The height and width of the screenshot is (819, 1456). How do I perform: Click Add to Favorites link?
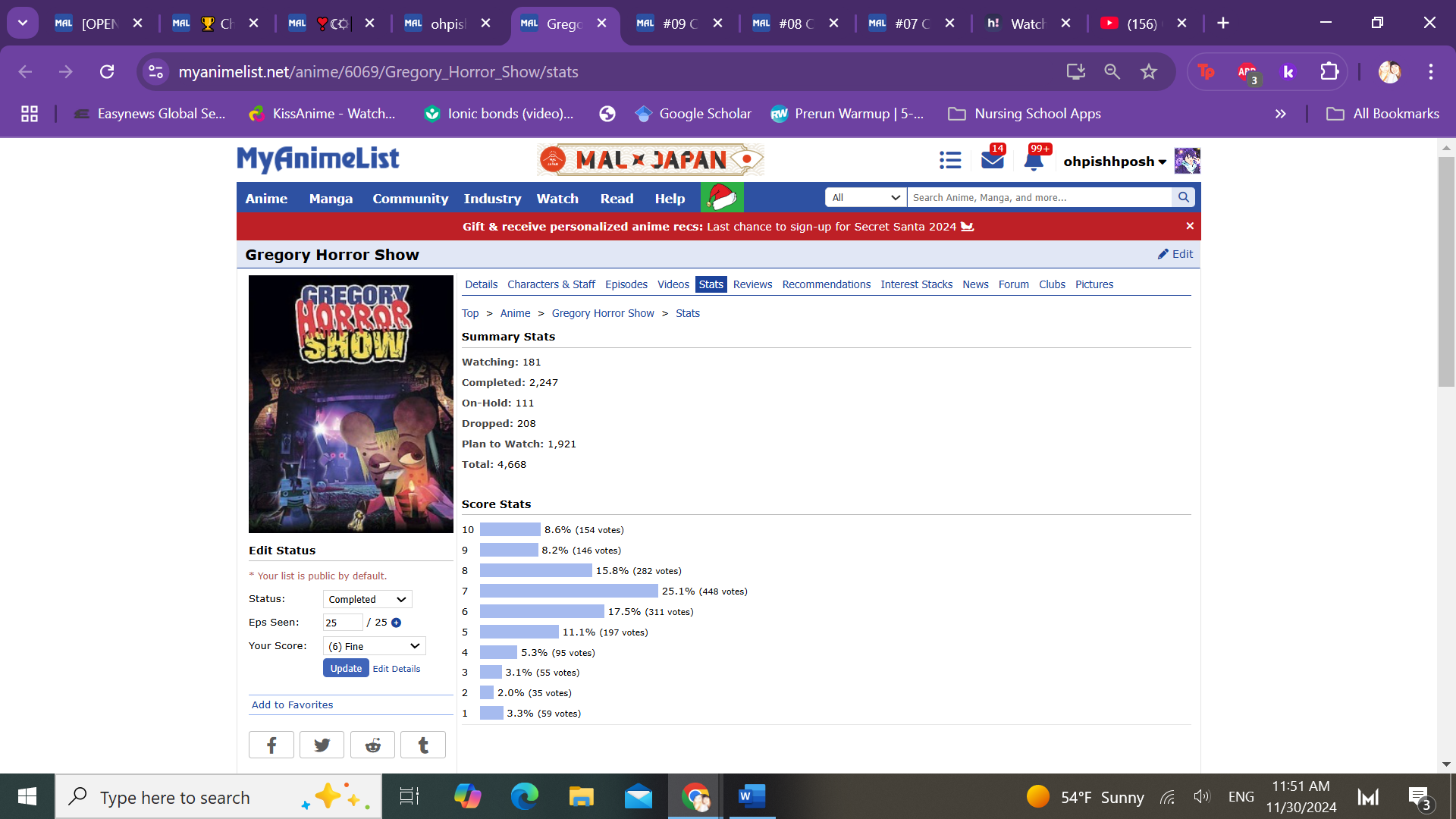[292, 704]
